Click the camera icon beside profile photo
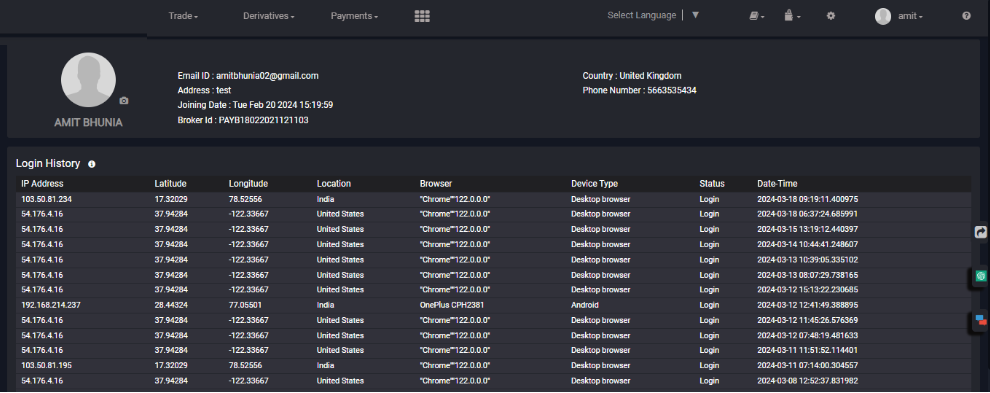 pos(124,101)
